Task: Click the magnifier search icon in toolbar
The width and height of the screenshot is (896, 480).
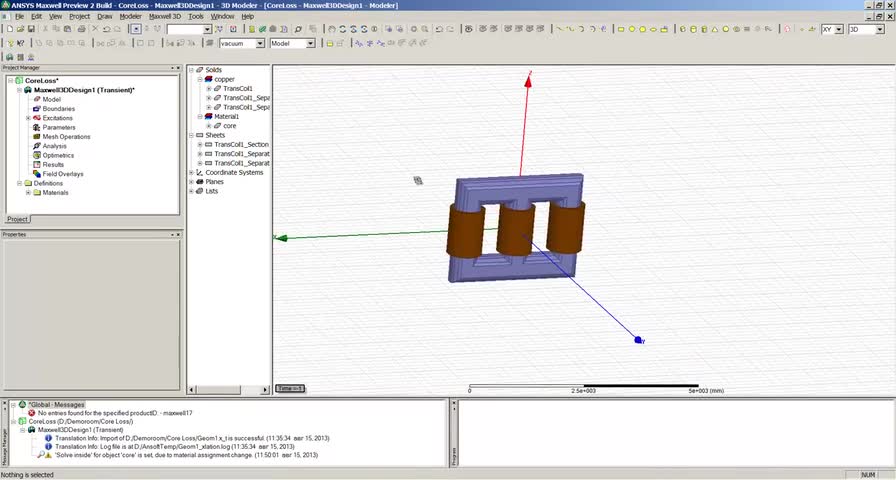Action: tap(298, 29)
